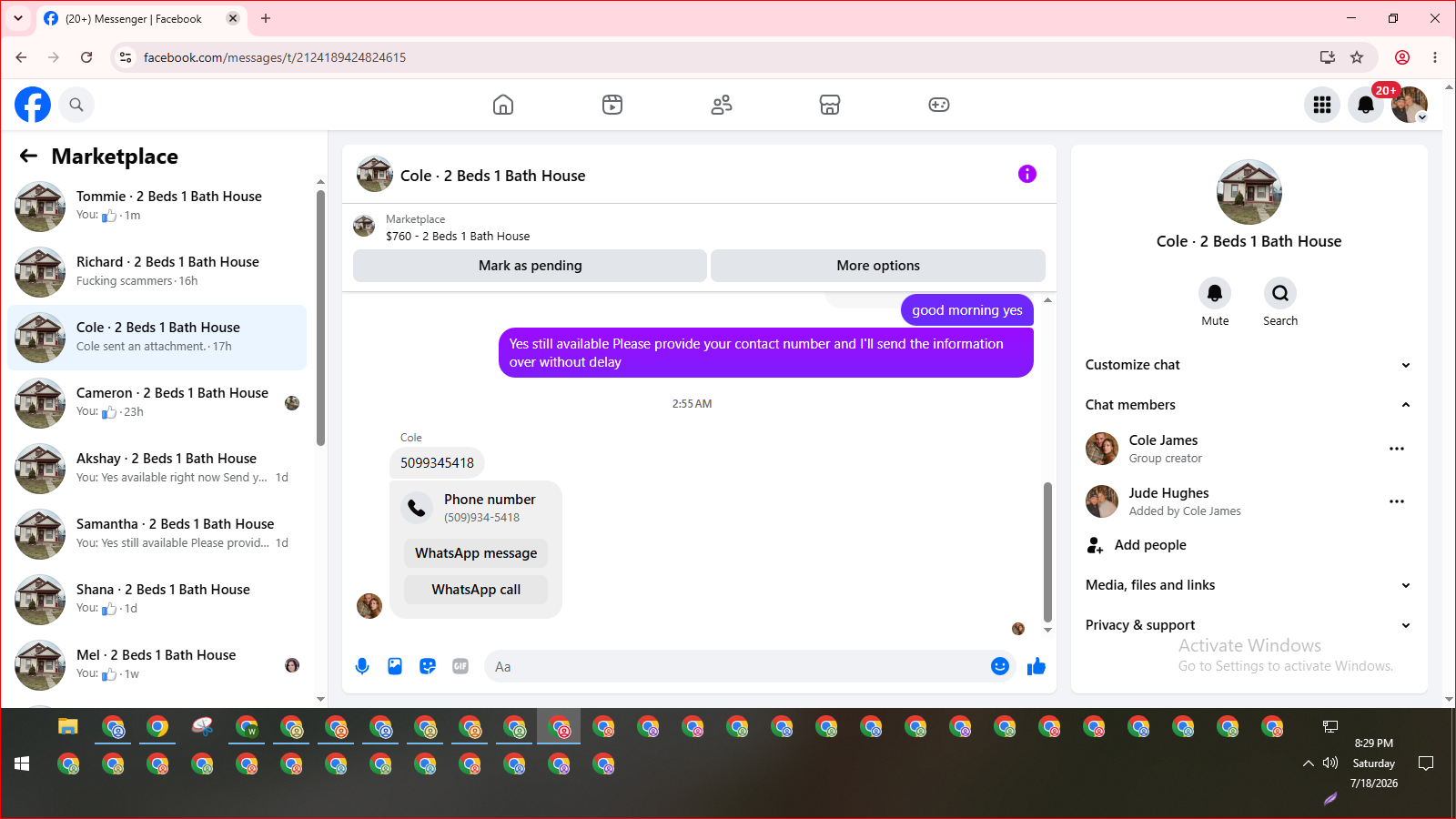
Task: Open the $760 - 2 Beds 1 Bath House listing
Action: click(x=458, y=236)
